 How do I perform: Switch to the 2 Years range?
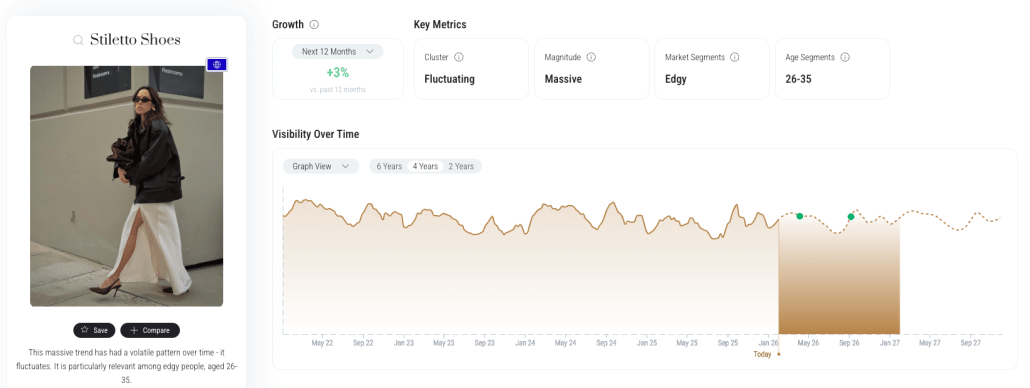(461, 166)
